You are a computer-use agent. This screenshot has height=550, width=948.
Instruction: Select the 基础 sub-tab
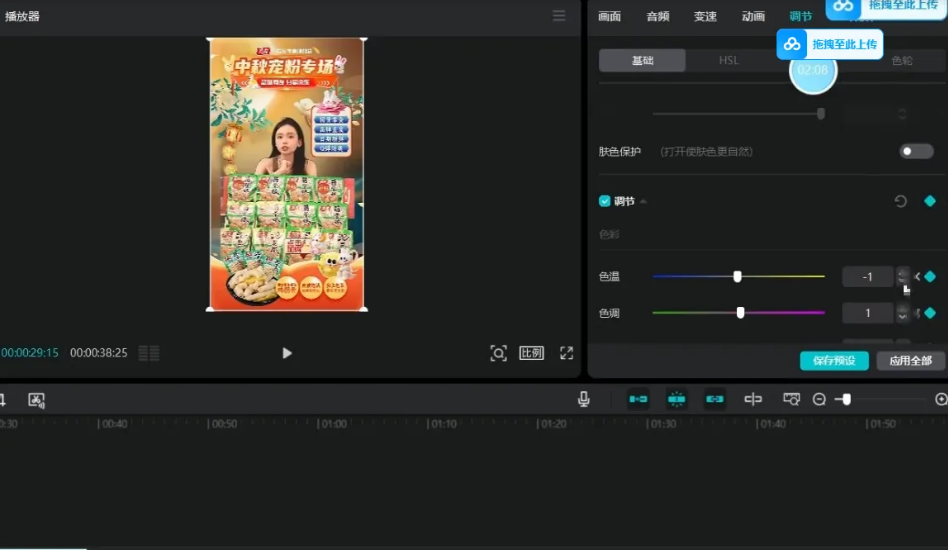642,60
